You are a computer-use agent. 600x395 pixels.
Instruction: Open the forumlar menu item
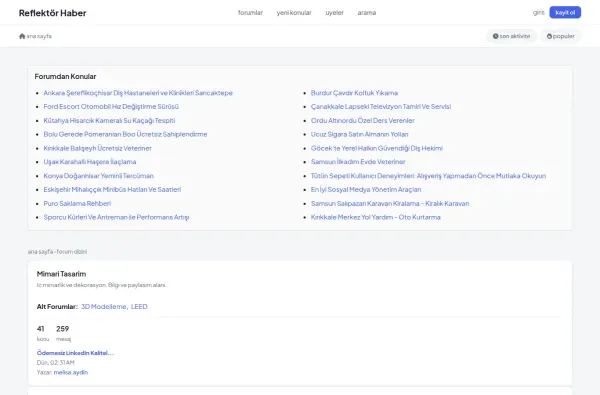point(250,13)
